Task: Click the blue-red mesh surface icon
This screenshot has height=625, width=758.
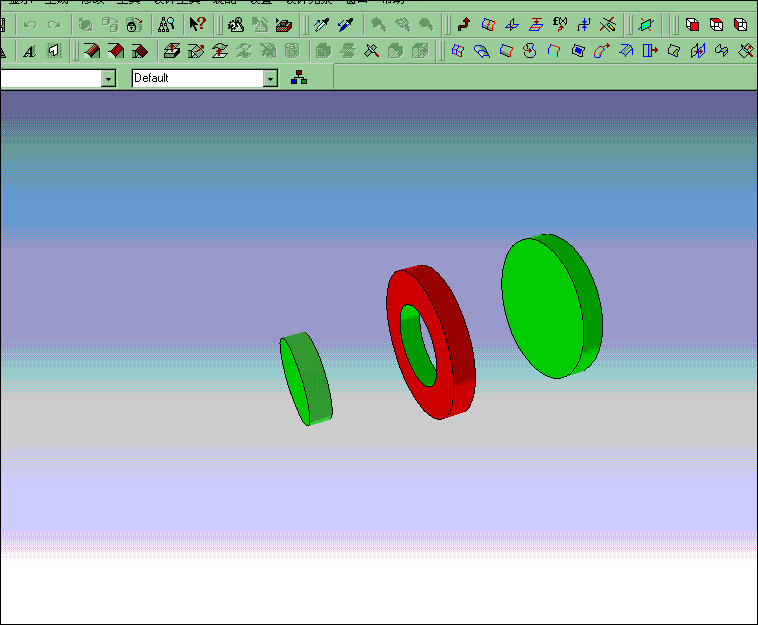Action: coord(457,50)
